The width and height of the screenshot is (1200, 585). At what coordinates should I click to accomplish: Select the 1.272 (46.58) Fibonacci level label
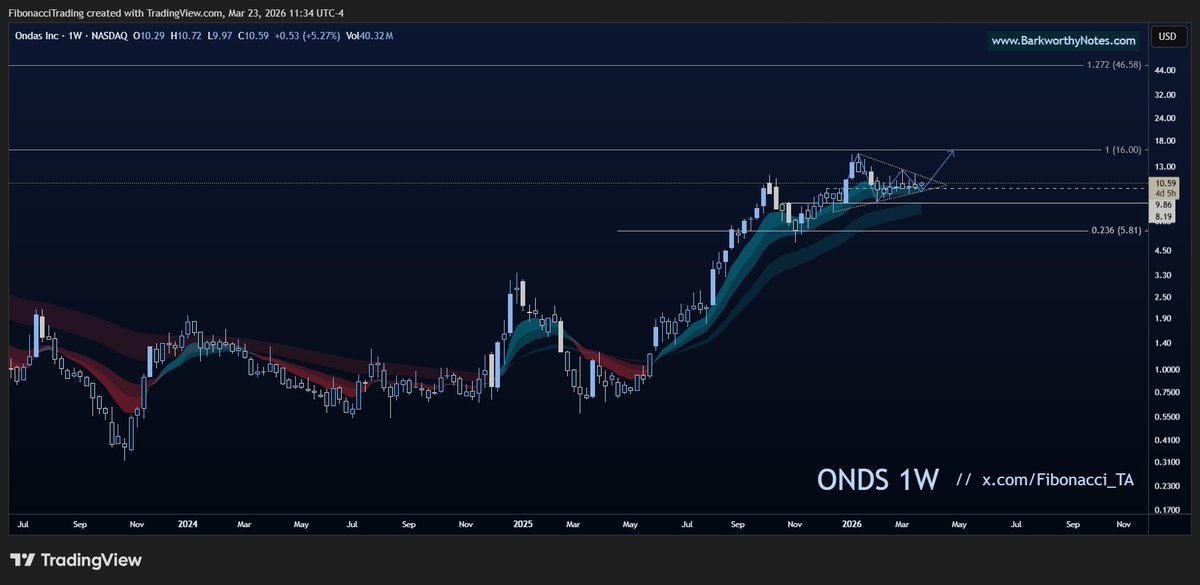[x=1115, y=65]
